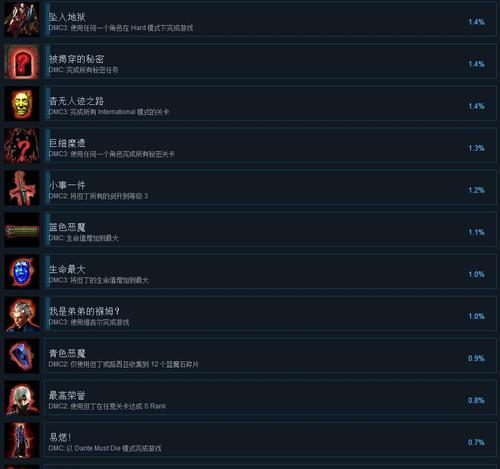Click the blue mask icon for 生命最大

click(22, 272)
